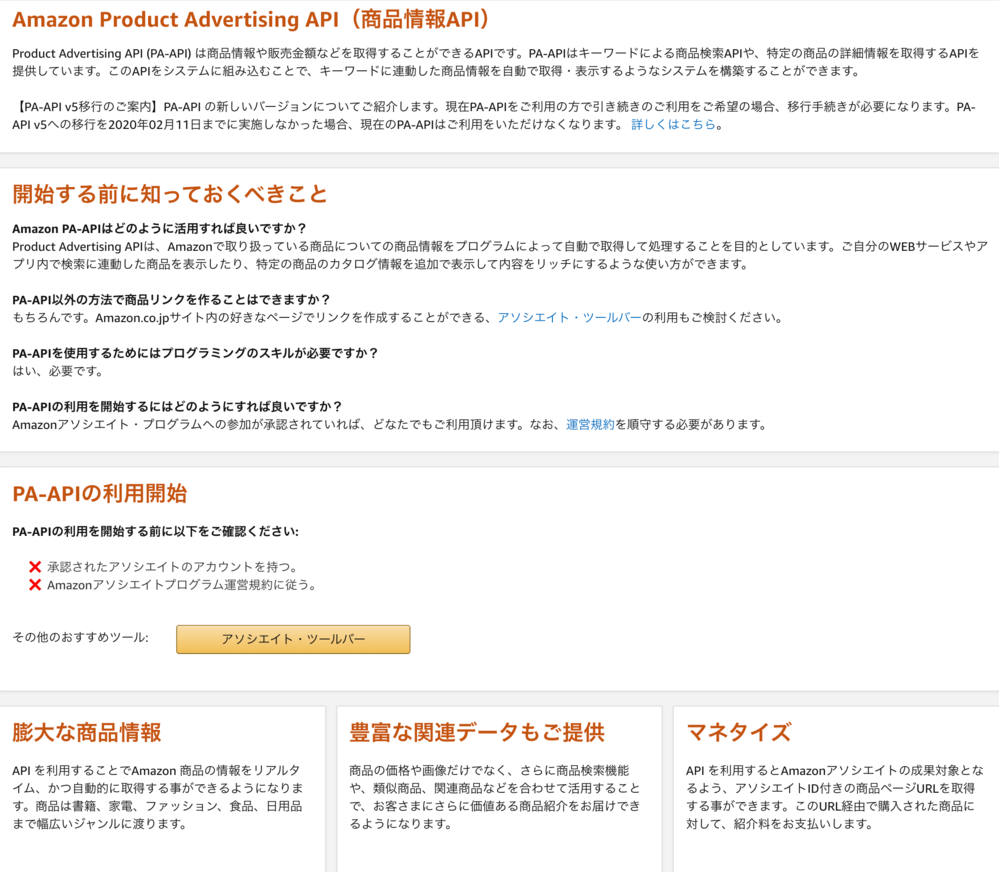Click the question on how to start PA-APIの利用
Viewport: 999px width, 872px height.
pos(177,406)
